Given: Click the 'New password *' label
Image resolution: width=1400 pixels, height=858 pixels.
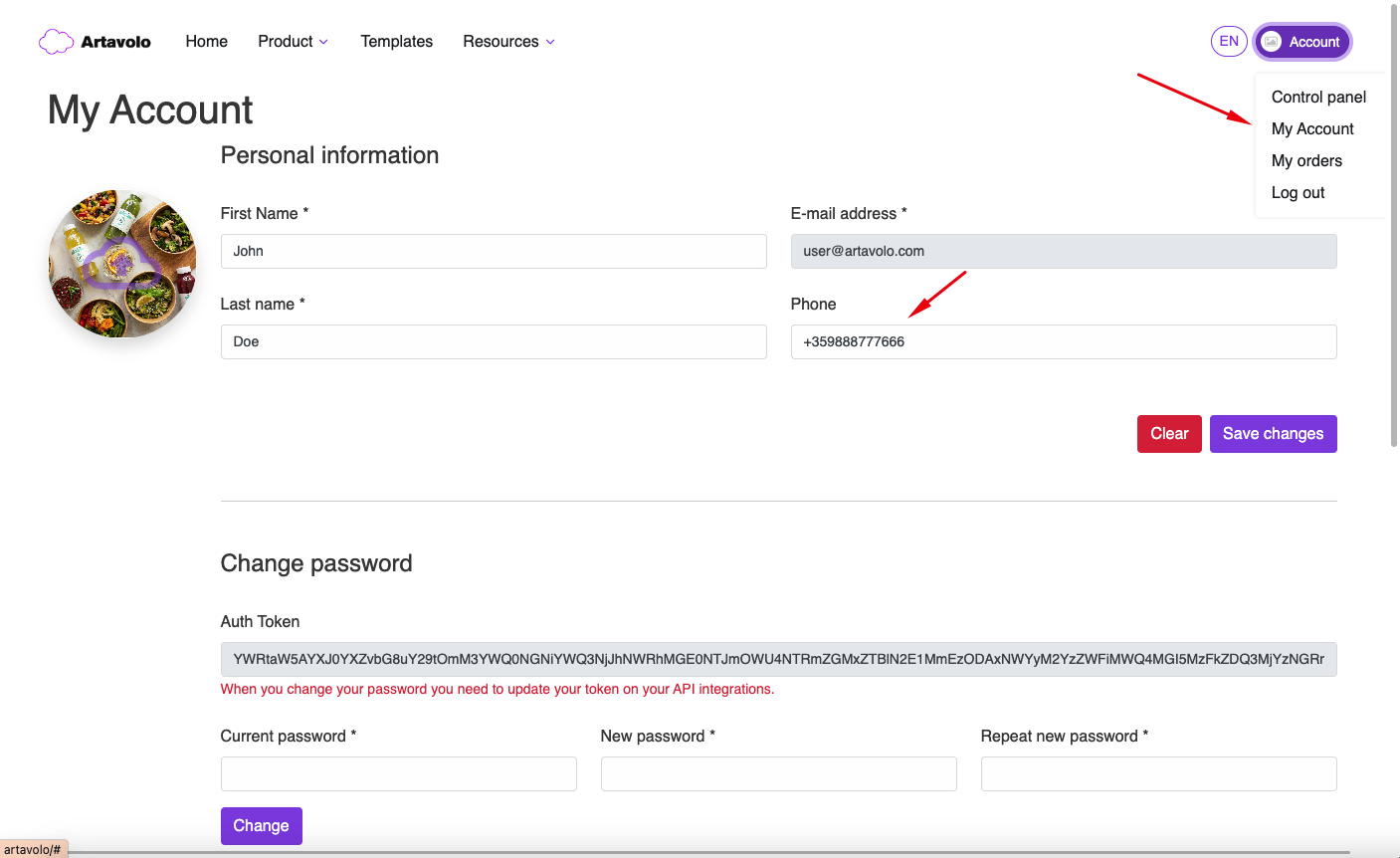Looking at the screenshot, I should click(658, 736).
